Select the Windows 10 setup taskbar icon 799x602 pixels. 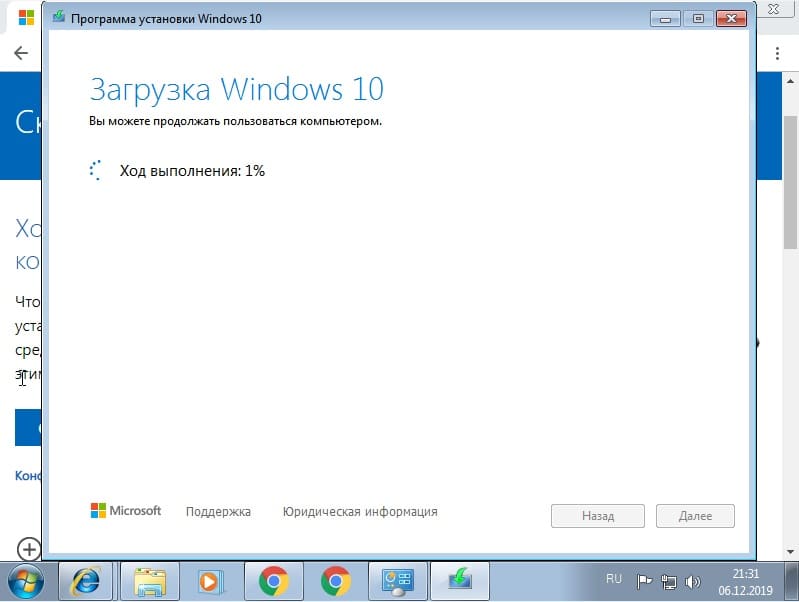(x=460, y=580)
